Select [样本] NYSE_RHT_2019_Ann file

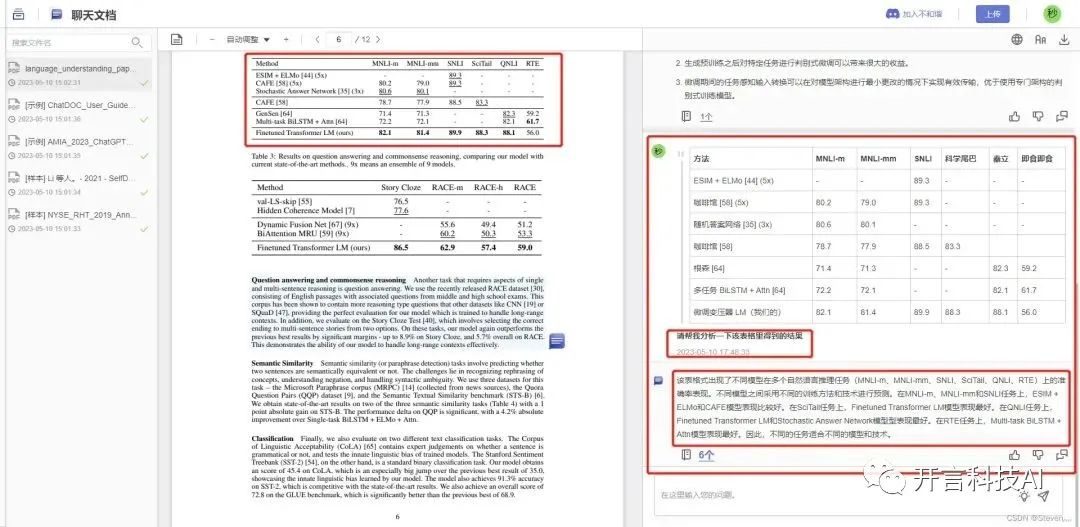(79, 221)
